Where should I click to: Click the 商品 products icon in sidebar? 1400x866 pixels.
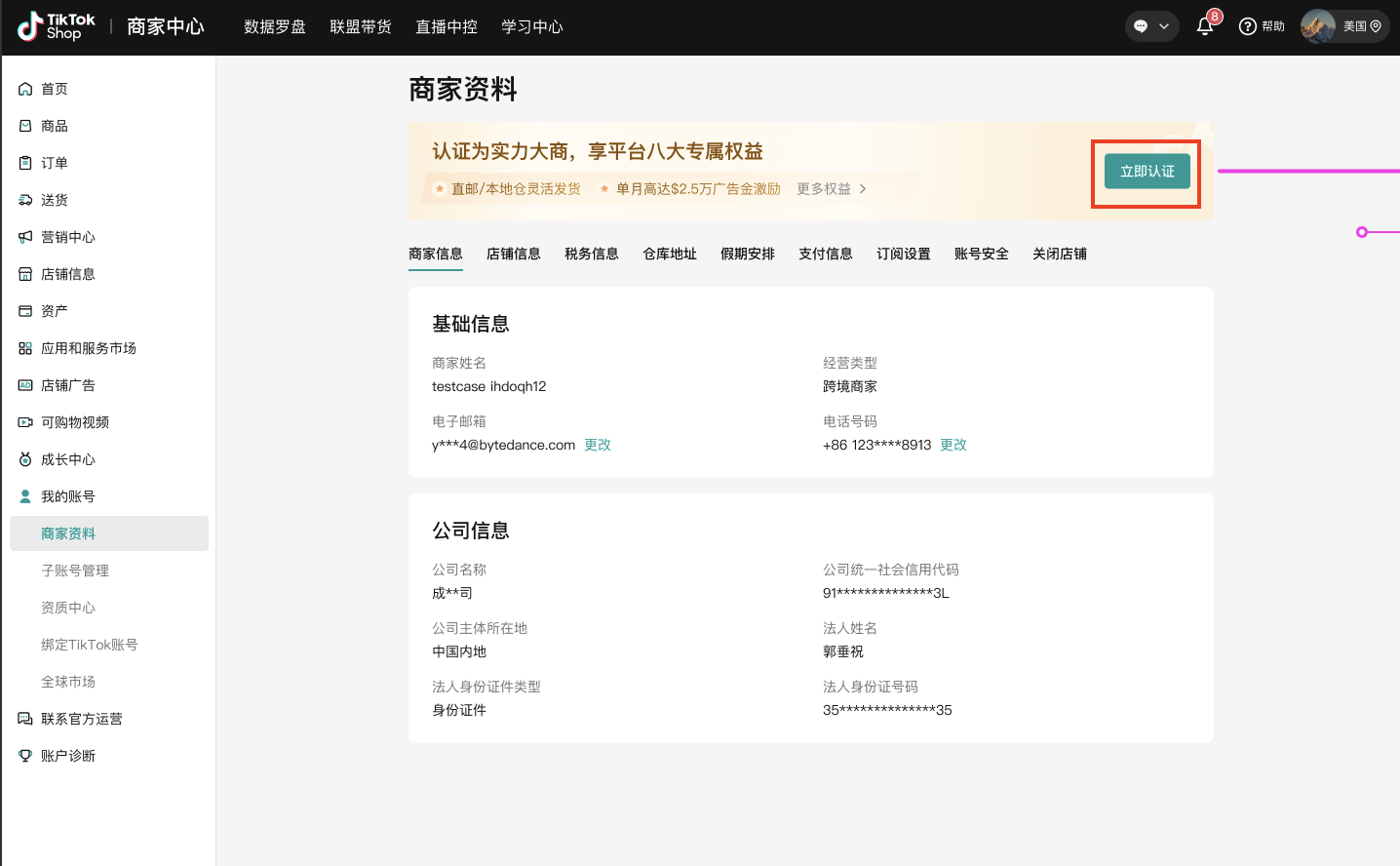(x=25, y=126)
